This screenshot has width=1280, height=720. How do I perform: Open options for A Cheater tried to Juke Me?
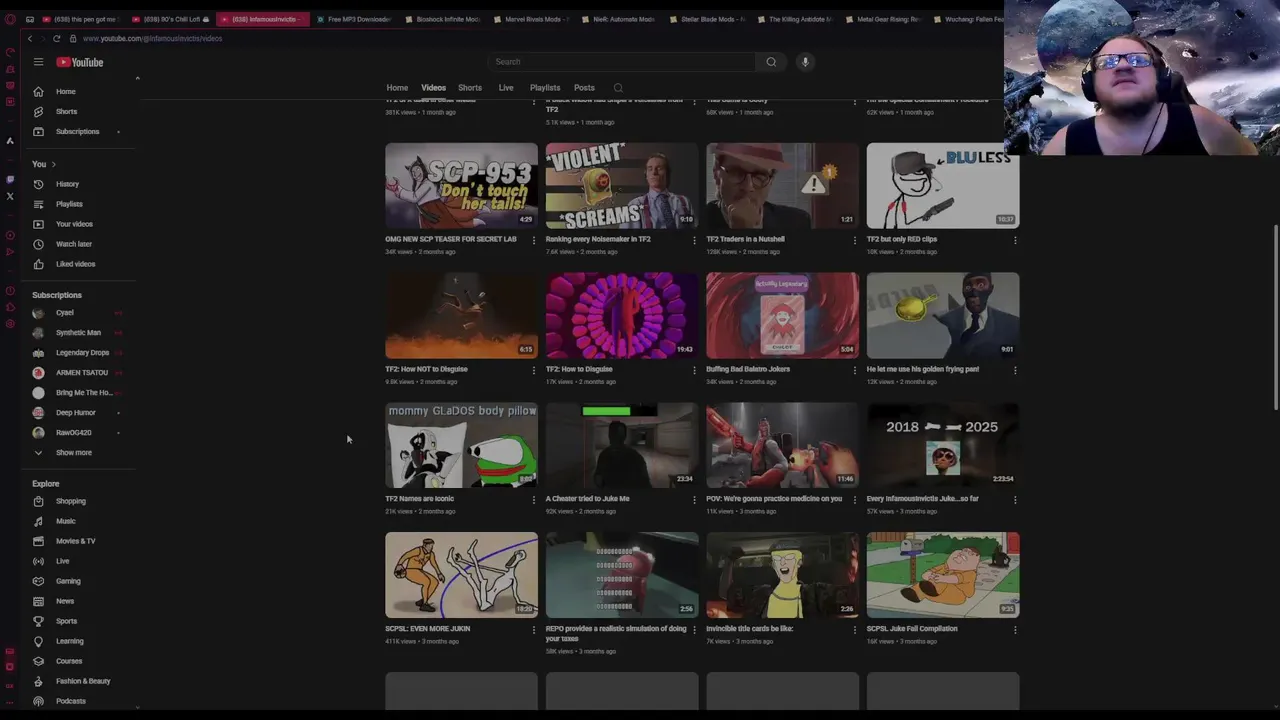[x=694, y=500]
